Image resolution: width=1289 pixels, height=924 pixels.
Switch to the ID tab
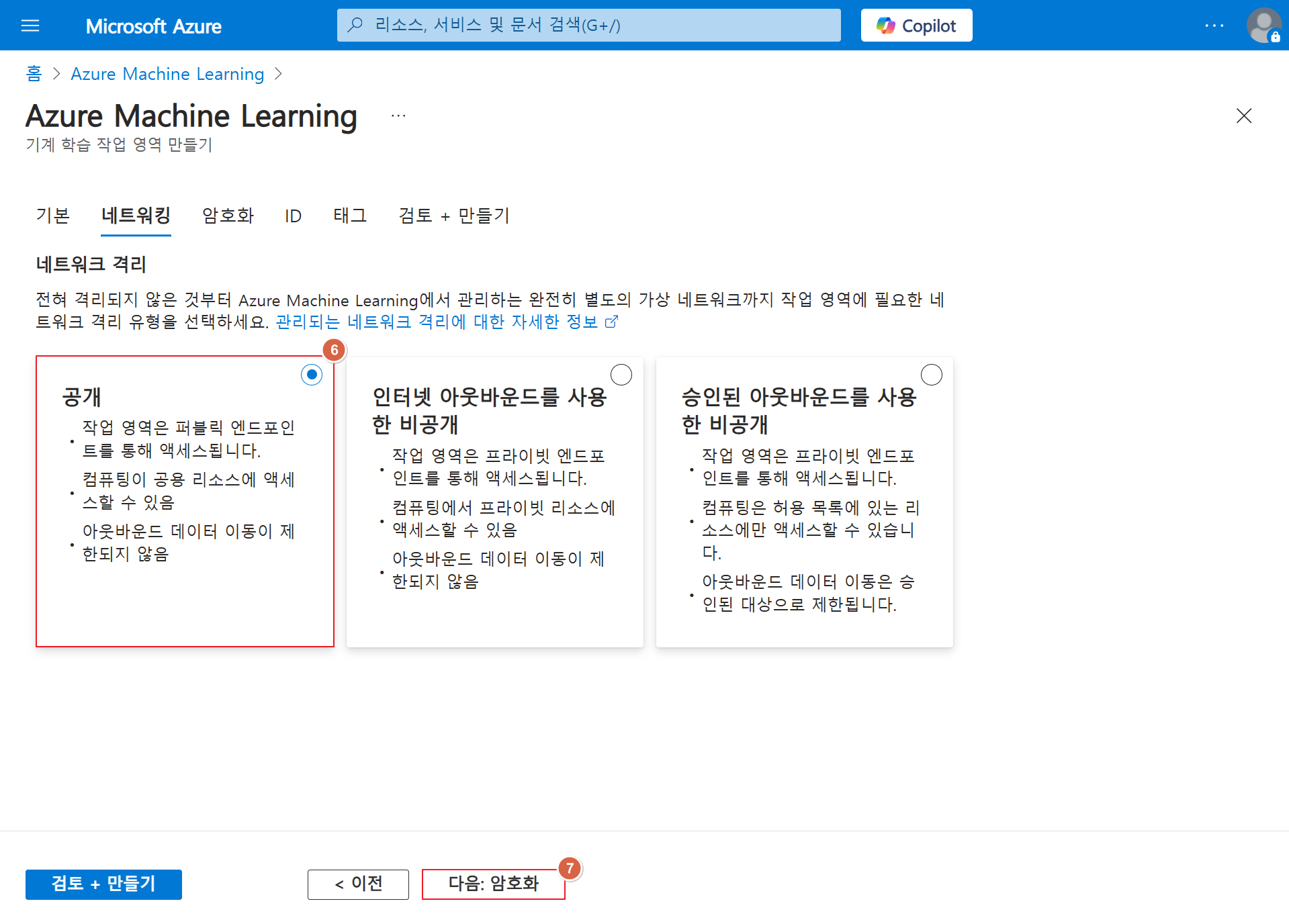[x=293, y=216]
